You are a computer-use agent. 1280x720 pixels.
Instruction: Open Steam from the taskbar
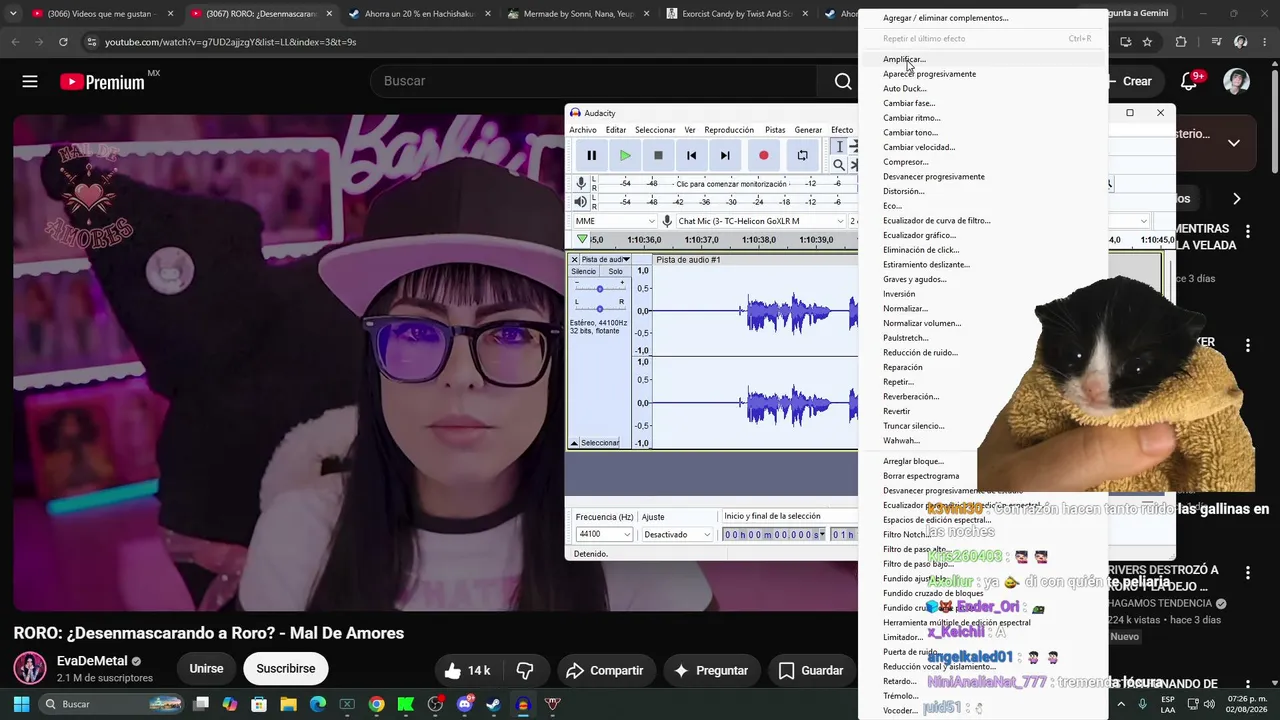(x=493, y=704)
